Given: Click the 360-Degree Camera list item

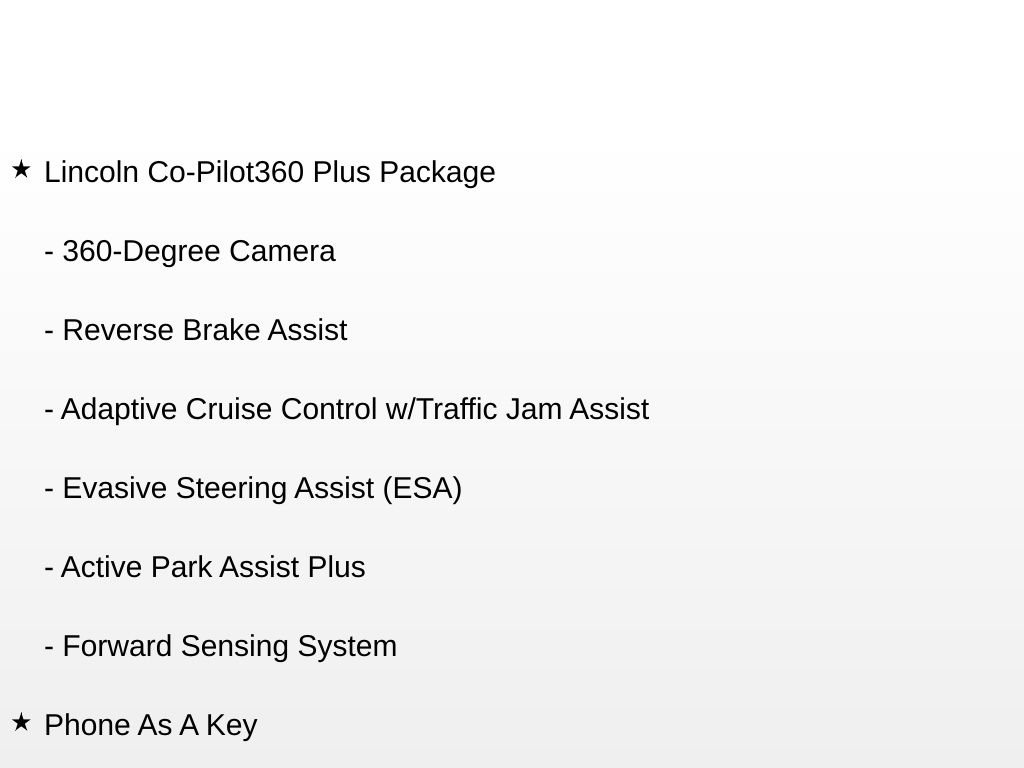Looking at the screenshot, I should (190, 251).
